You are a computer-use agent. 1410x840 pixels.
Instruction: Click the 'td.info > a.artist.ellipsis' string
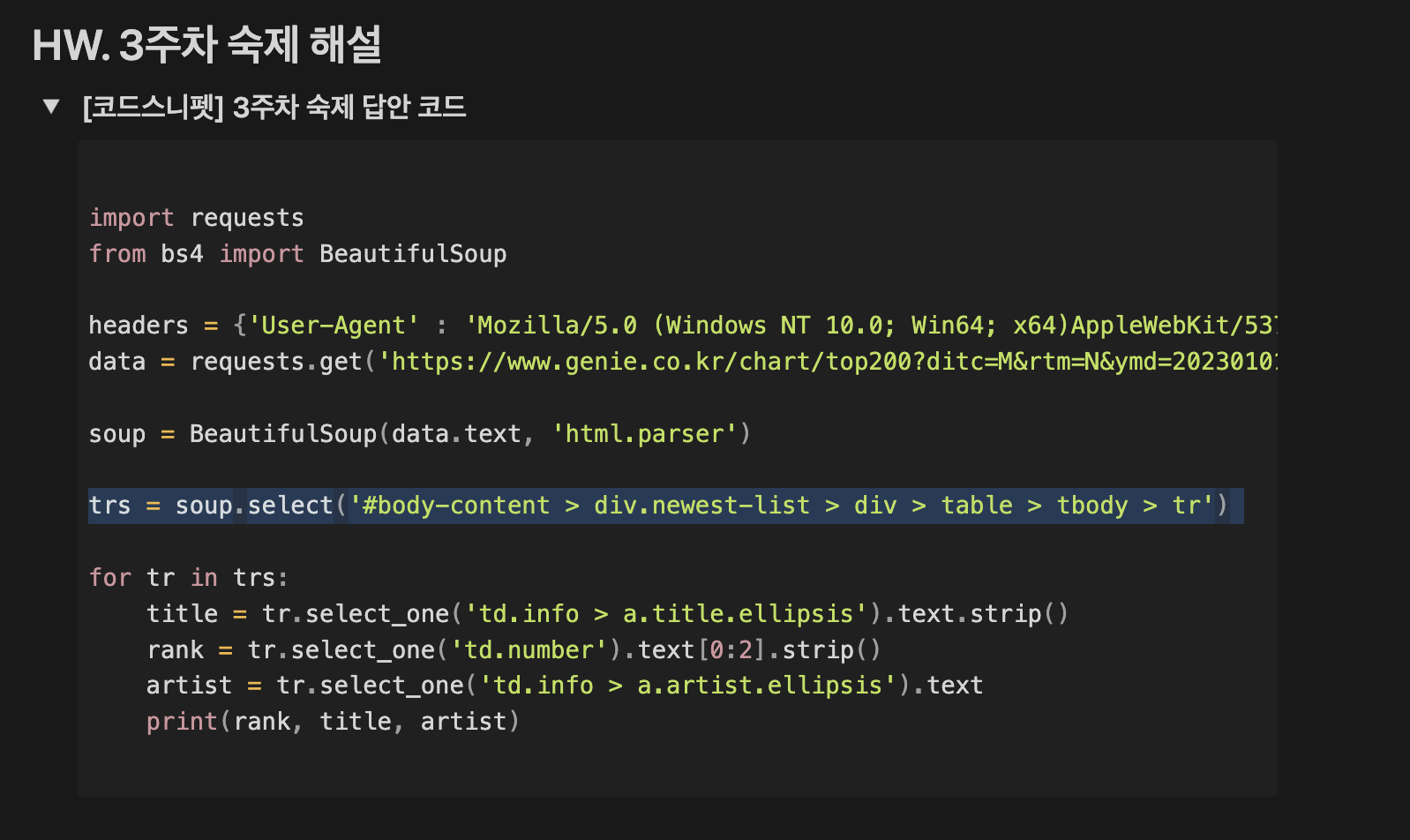pyautogui.click(x=688, y=686)
